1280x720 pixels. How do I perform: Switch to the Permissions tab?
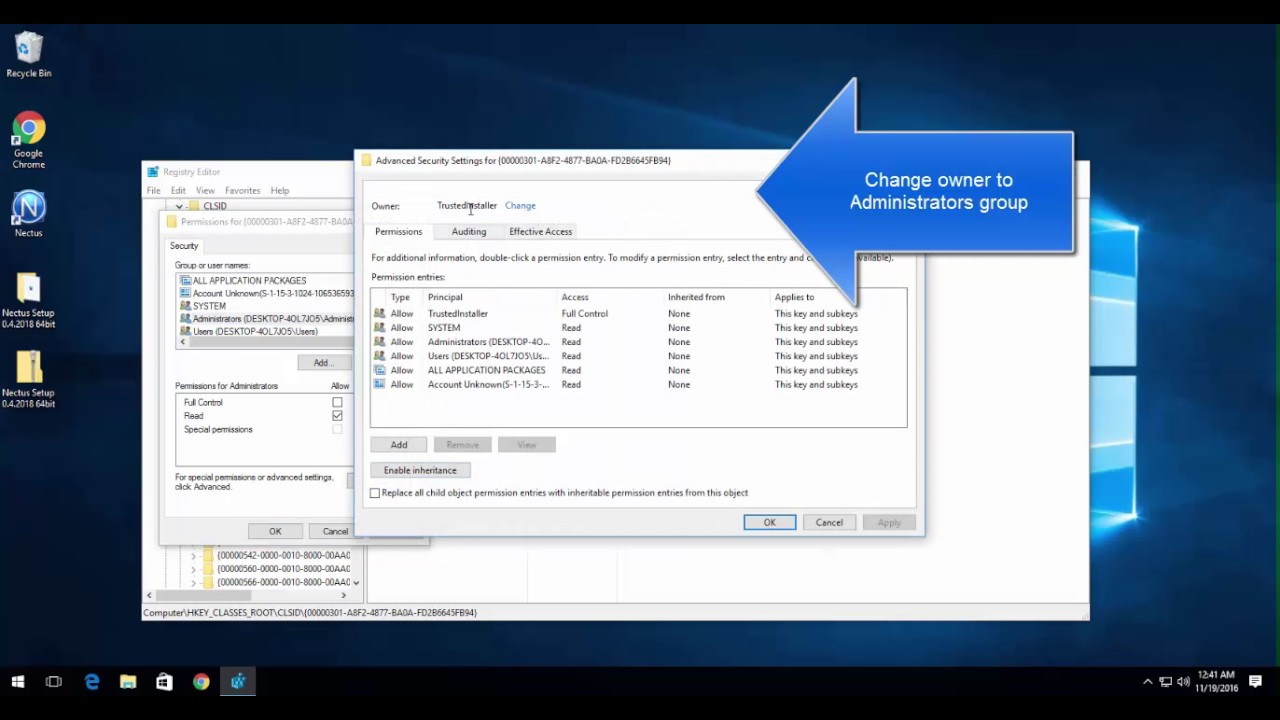coord(398,231)
